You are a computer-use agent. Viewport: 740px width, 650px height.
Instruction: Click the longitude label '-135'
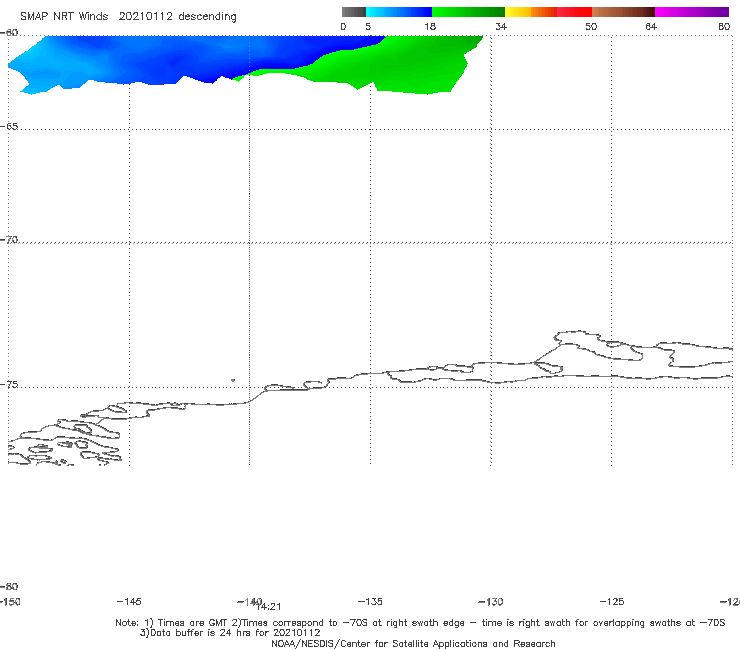[370, 601]
